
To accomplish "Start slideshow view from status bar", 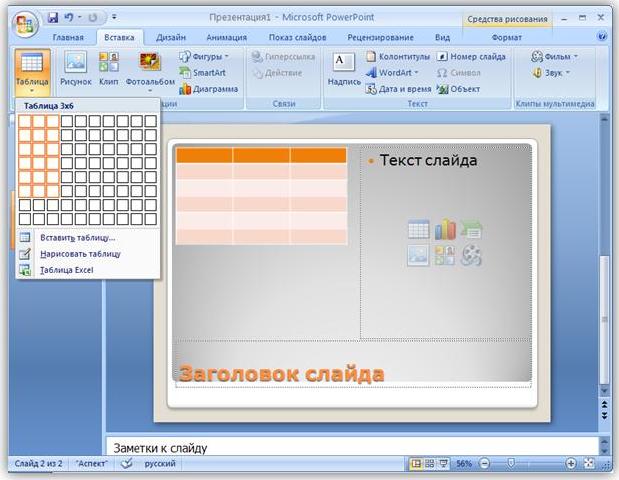I will [x=442, y=464].
